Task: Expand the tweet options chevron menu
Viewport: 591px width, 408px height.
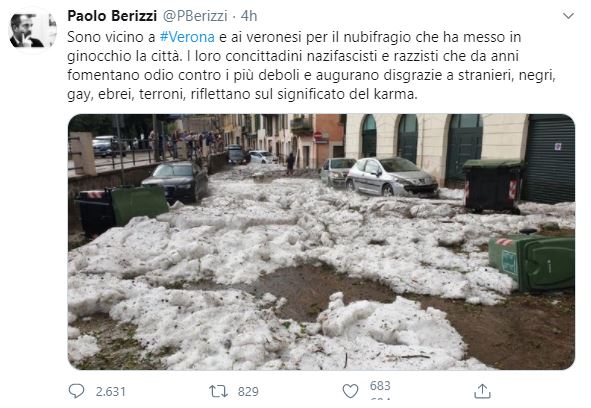Action: (568, 16)
